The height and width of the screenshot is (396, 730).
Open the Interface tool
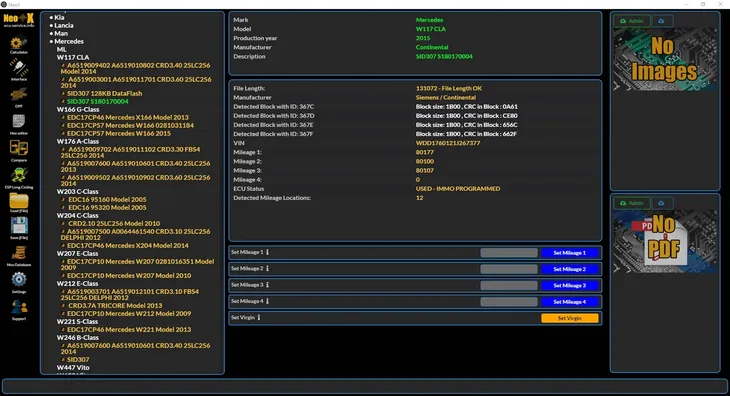coord(19,68)
